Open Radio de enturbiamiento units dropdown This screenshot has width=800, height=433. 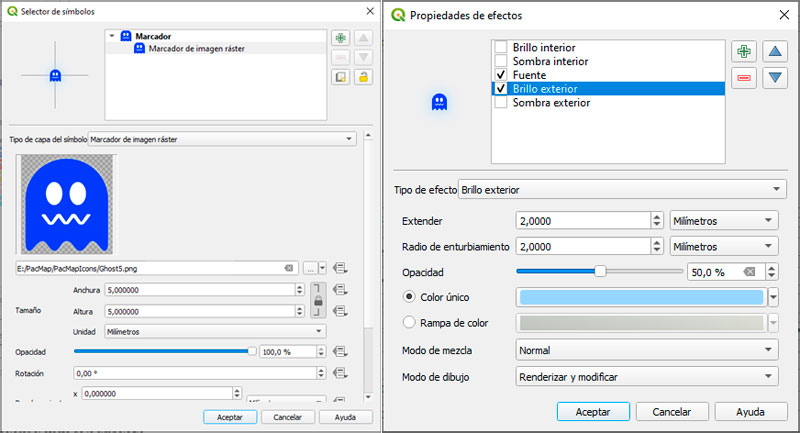(x=723, y=246)
